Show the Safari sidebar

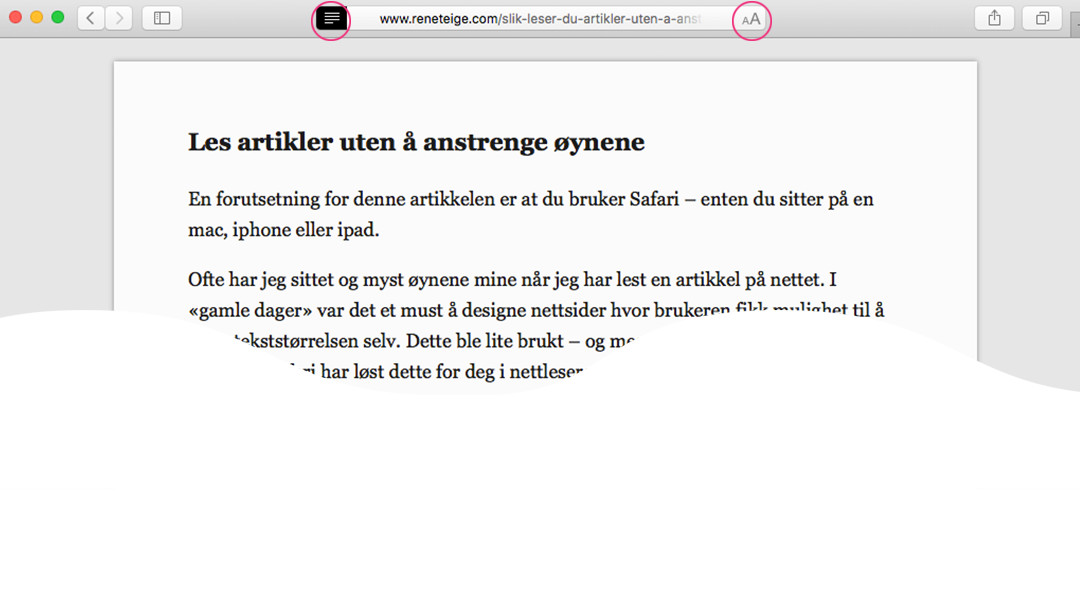tap(162, 18)
